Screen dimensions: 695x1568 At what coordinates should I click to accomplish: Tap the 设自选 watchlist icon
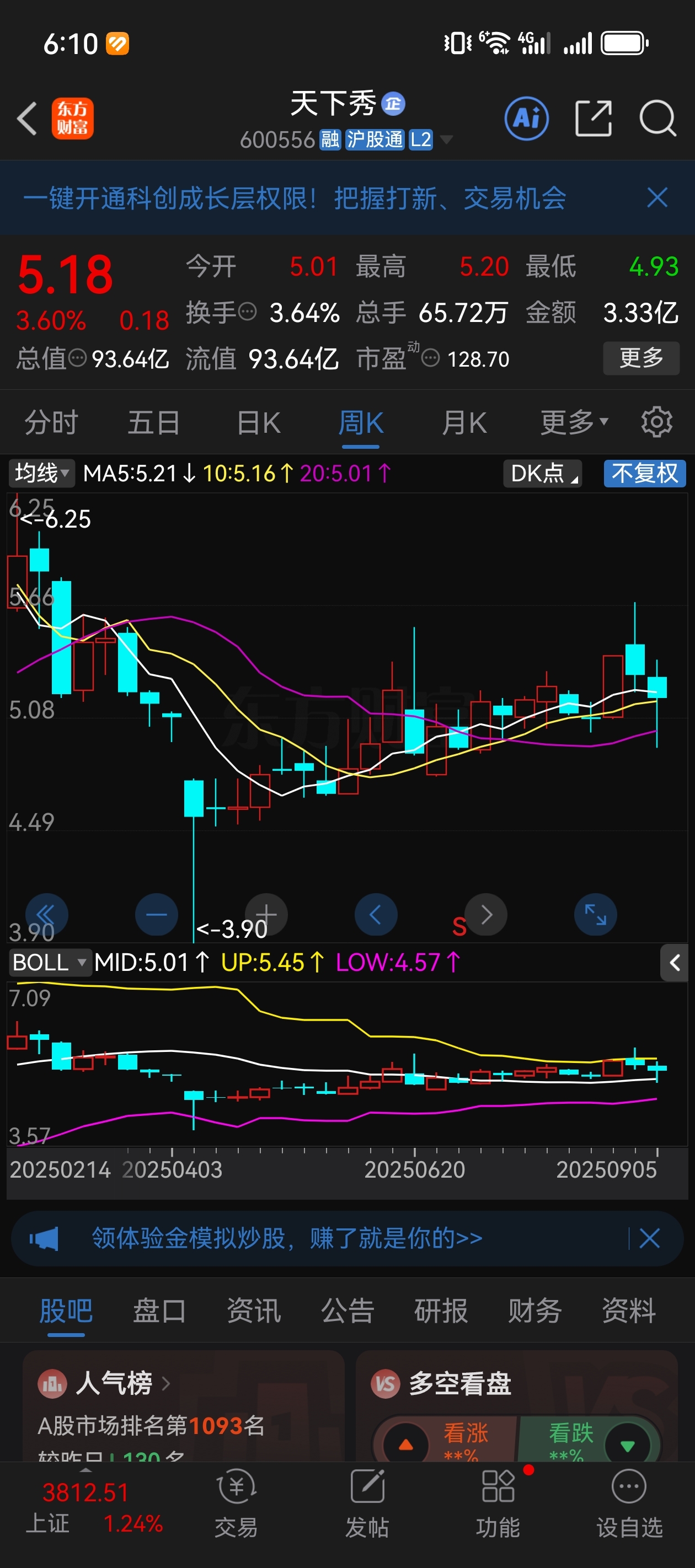click(x=629, y=1503)
